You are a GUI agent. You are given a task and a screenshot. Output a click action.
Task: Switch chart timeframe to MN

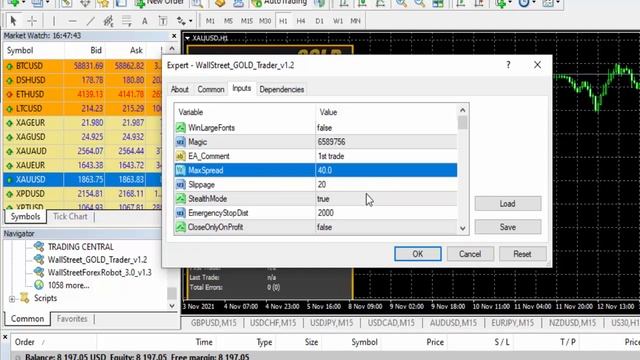[356, 21]
